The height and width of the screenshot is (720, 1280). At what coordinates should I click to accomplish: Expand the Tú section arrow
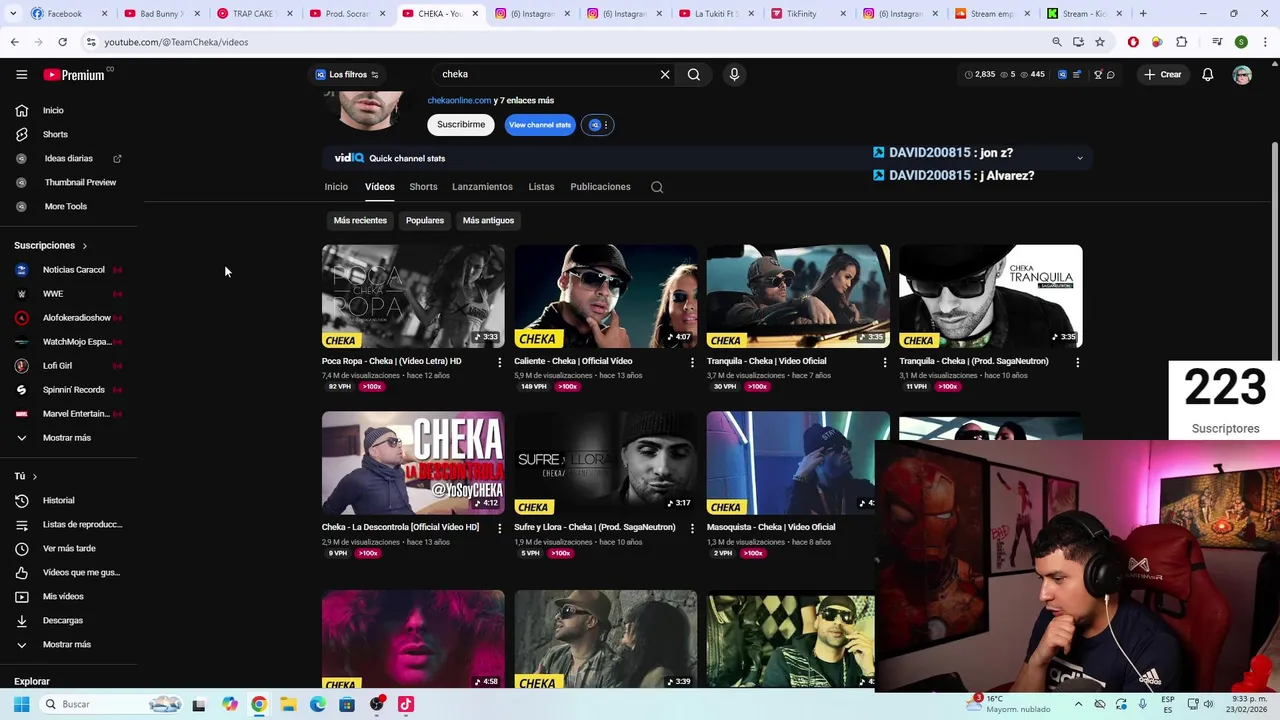point(34,477)
